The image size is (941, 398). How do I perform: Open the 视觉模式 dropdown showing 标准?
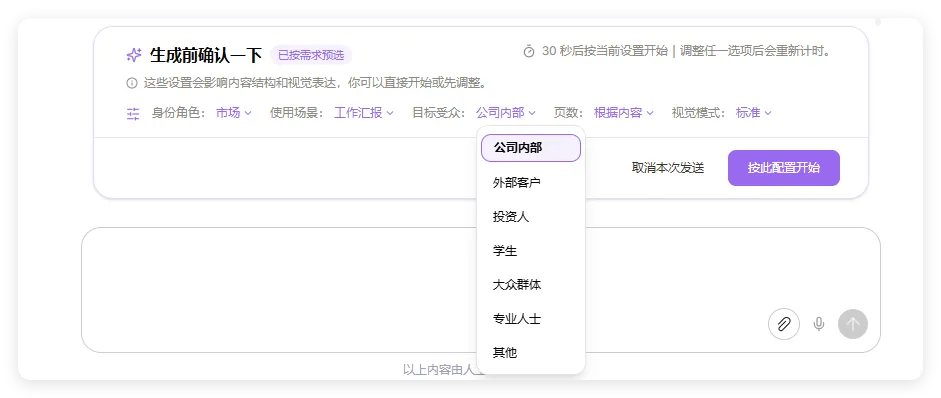point(754,112)
